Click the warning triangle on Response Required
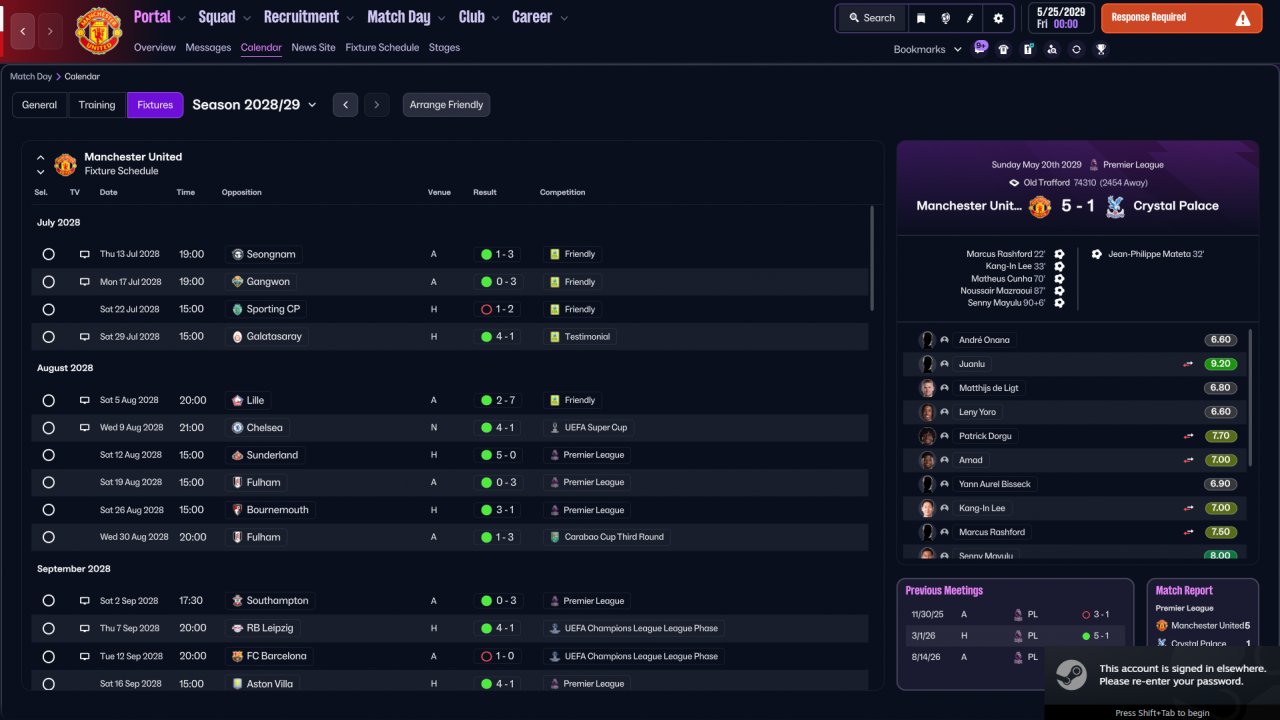Viewport: 1280px width, 720px height. (x=1243, y=18)
